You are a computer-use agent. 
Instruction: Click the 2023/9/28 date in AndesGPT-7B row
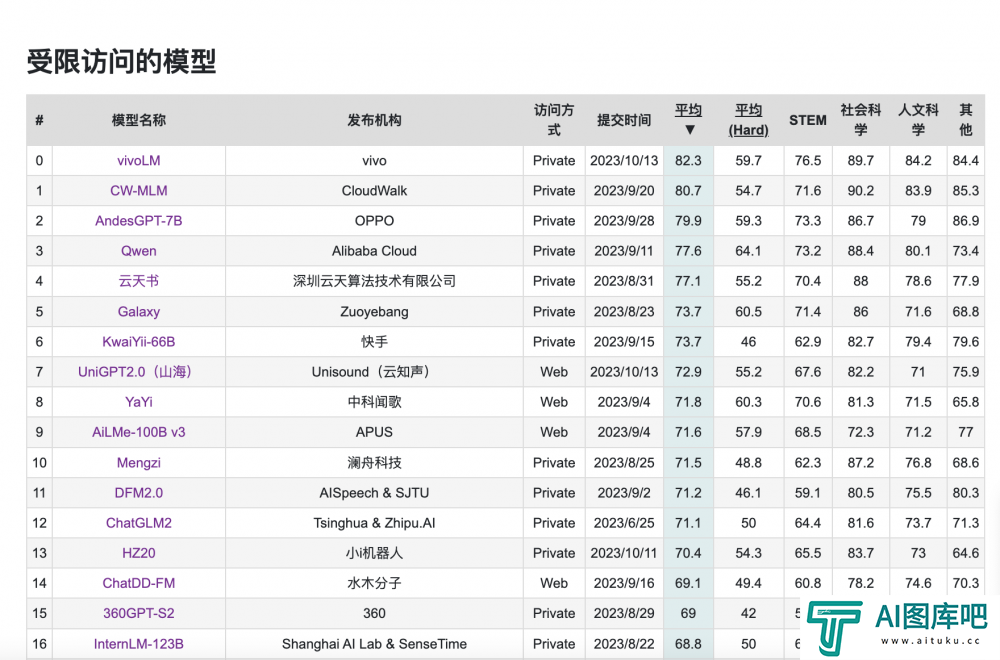click(624, 221)
